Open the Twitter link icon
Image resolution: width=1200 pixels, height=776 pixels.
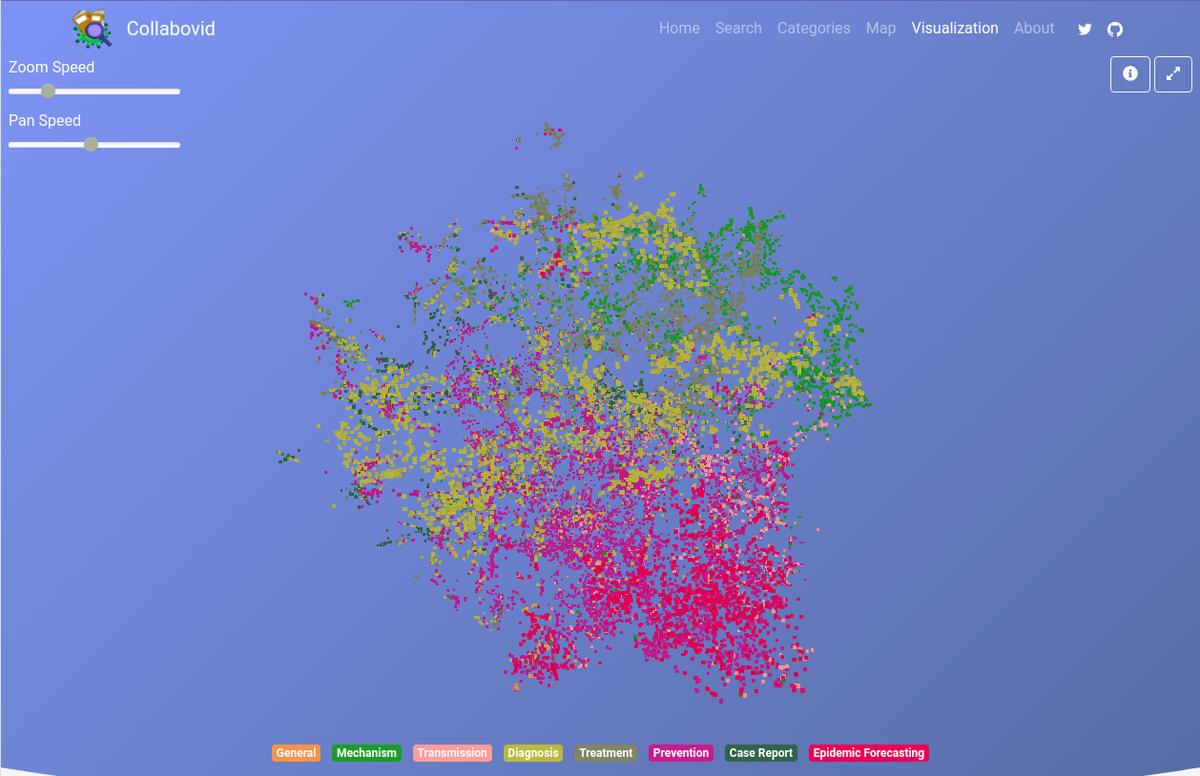pyautogui.click(x=1085, y=29)
